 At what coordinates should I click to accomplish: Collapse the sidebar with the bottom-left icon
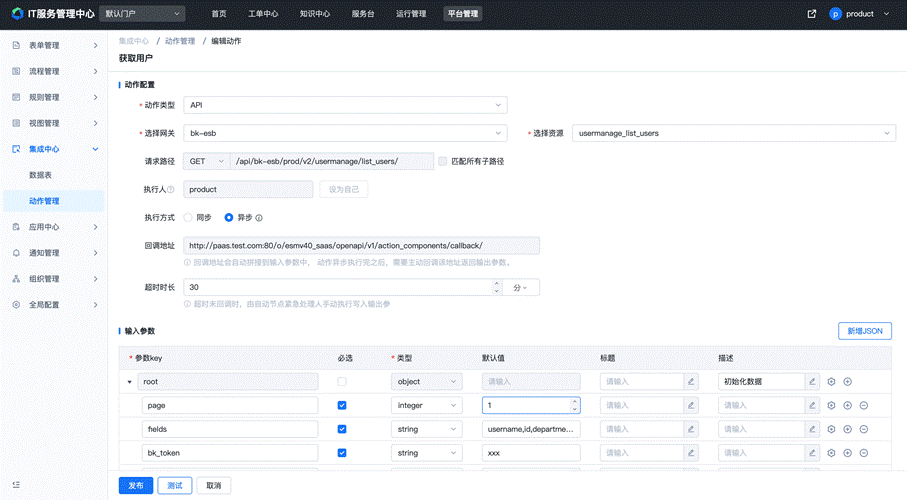tap(16, 484)
